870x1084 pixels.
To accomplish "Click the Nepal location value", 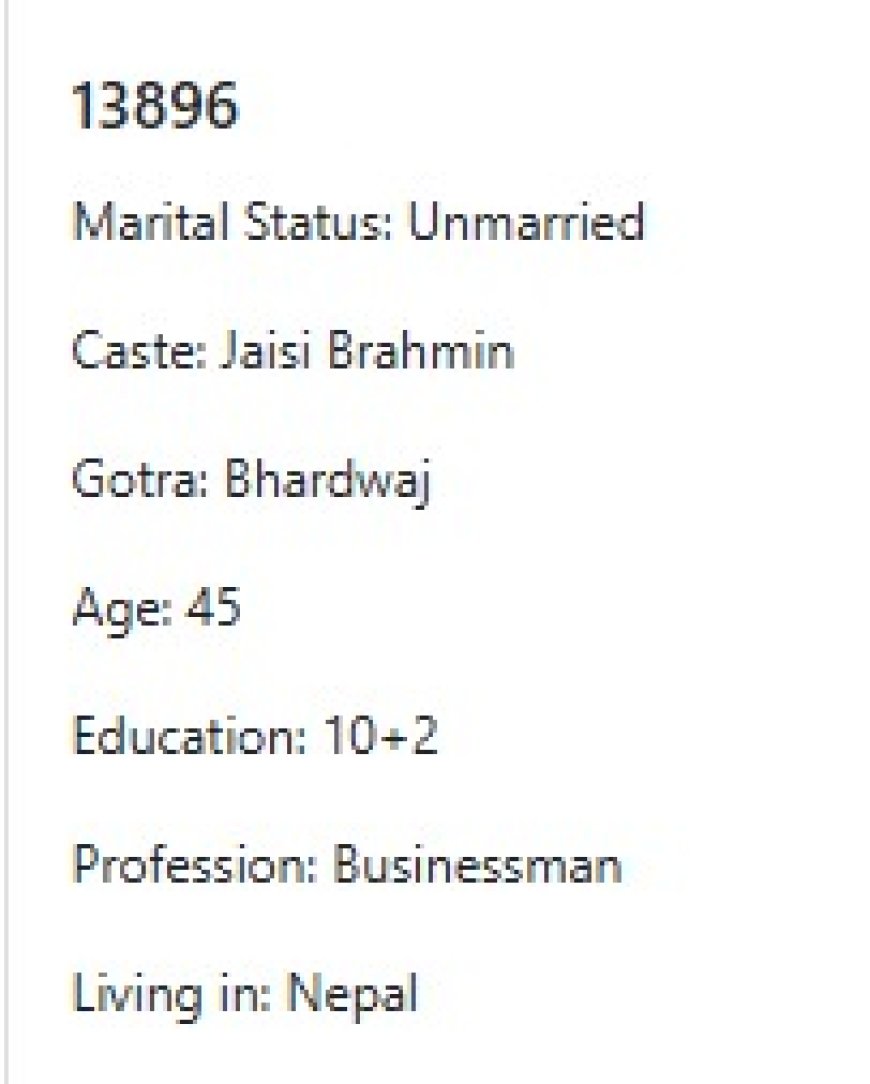I will point(352,996).
